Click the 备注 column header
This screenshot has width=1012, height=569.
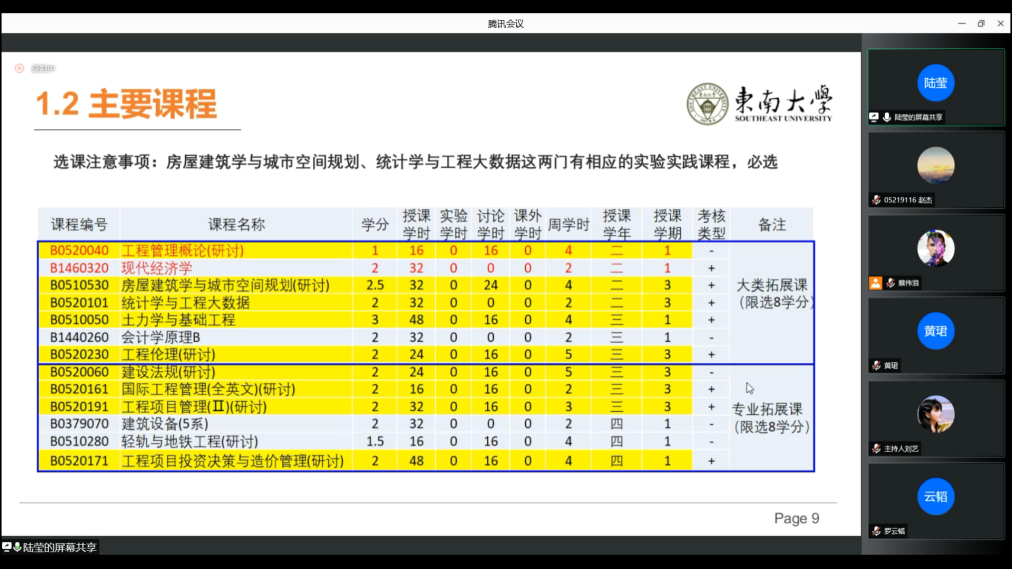[771, 225]
